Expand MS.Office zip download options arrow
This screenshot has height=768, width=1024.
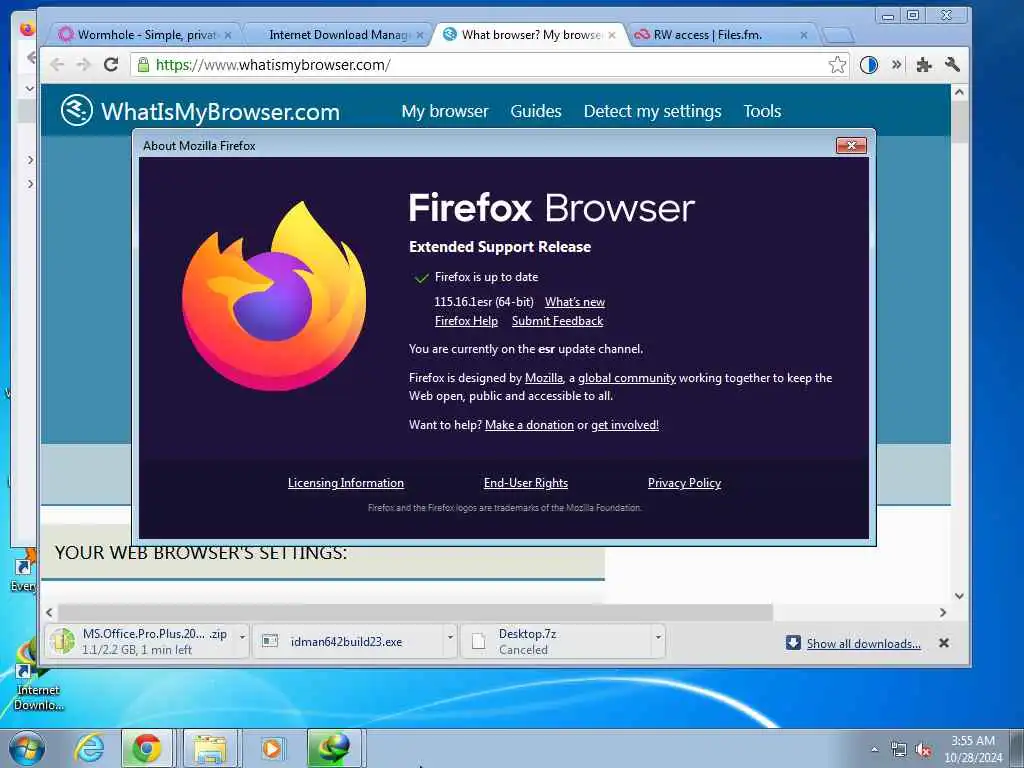pos(242,636)
